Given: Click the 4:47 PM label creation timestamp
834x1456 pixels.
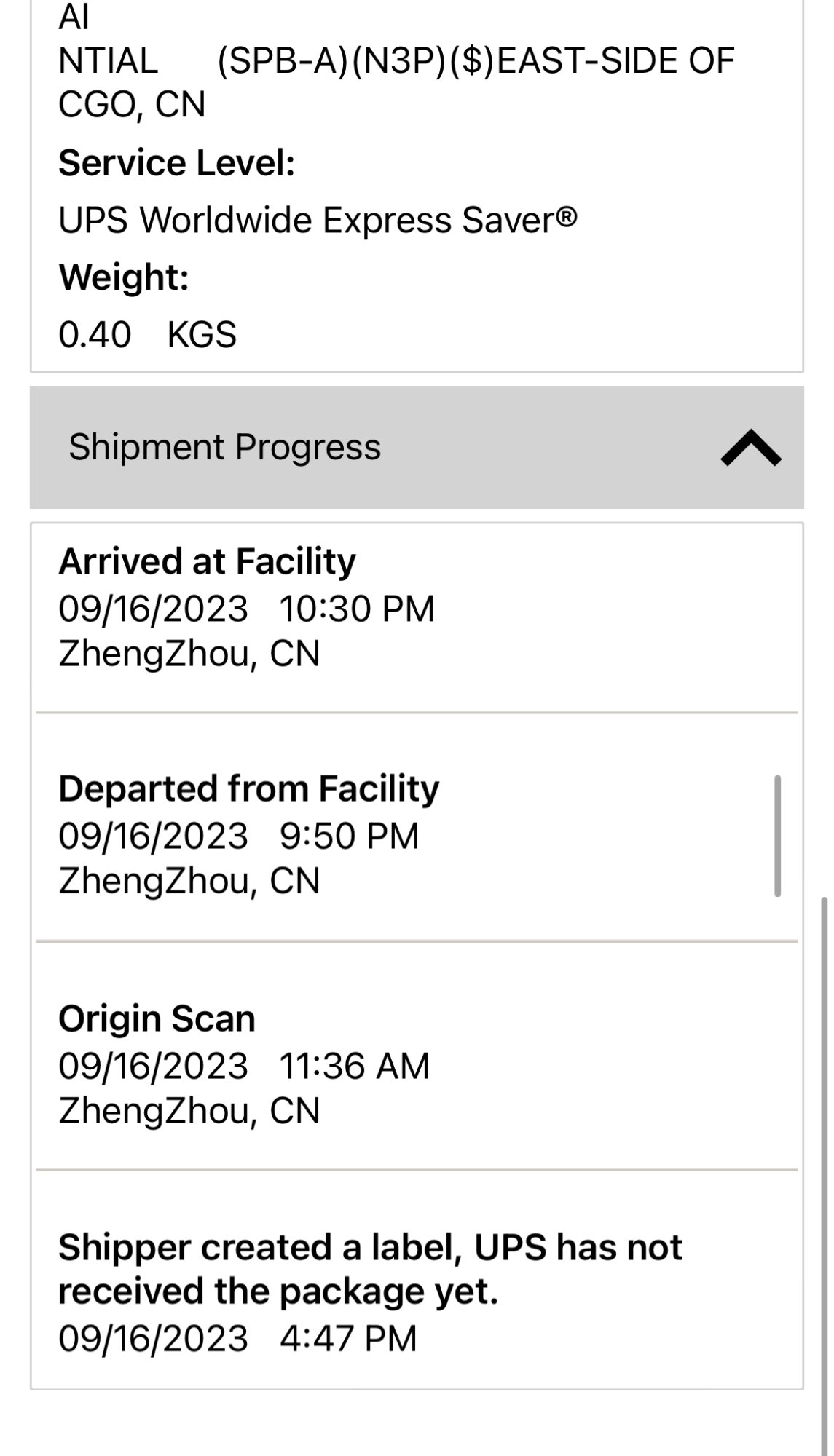Looking at the screenshot, I should click(348, 1338).
